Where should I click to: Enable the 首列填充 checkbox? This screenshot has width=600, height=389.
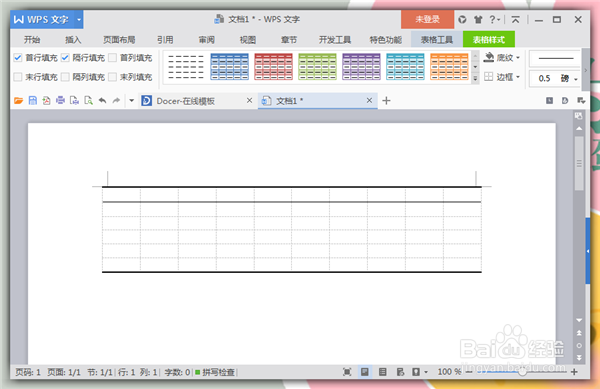click(x=112, y=58)
